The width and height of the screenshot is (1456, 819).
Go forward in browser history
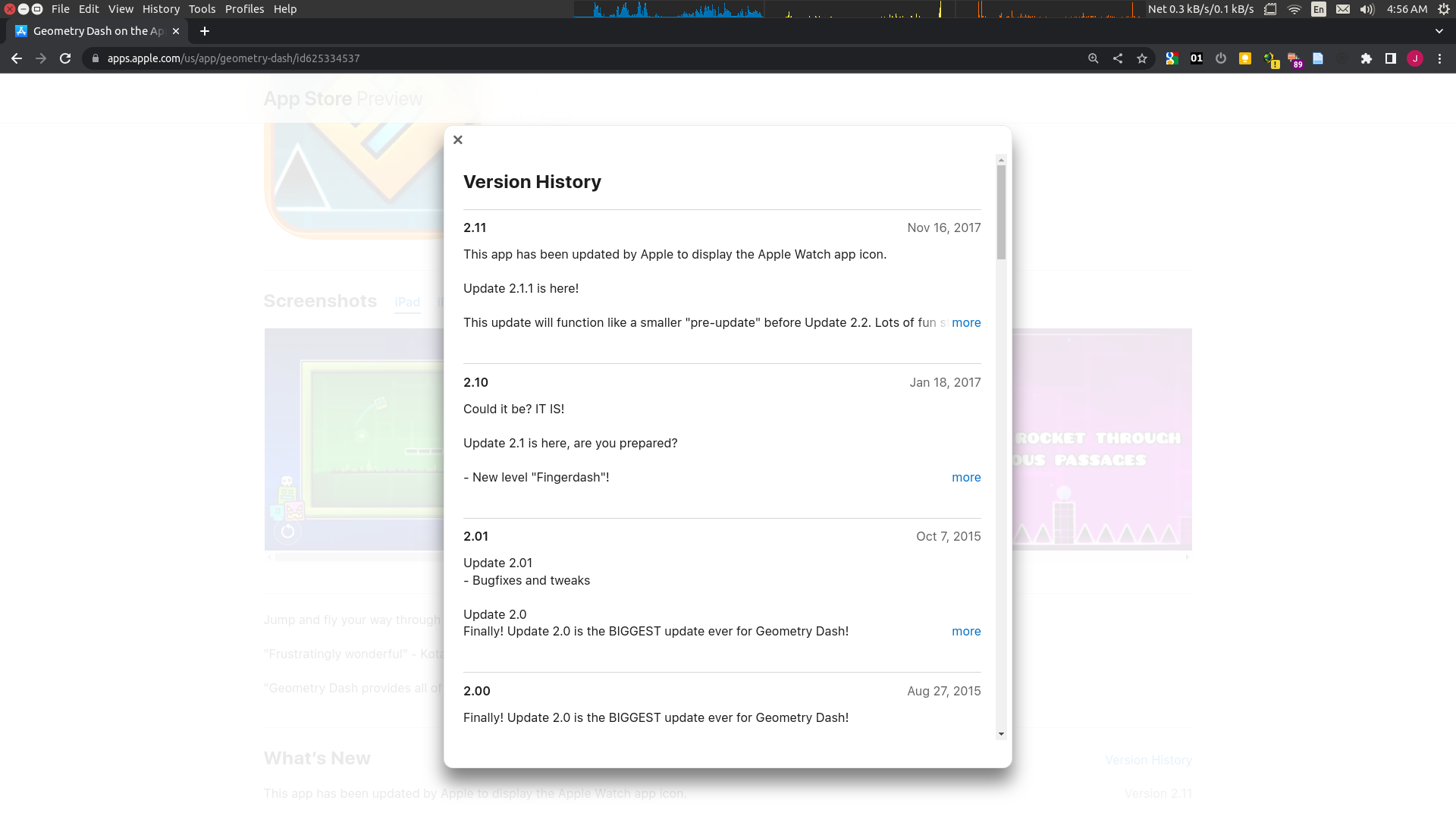[41, 58]
